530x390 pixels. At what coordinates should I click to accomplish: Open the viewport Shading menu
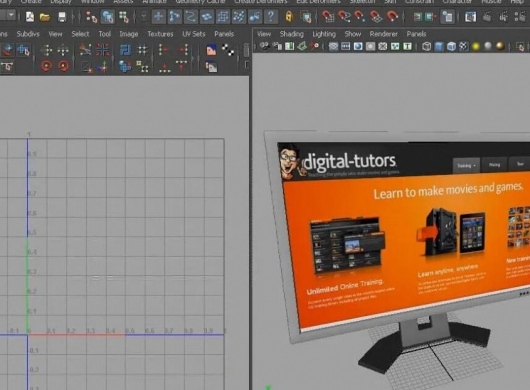(291, 34)
